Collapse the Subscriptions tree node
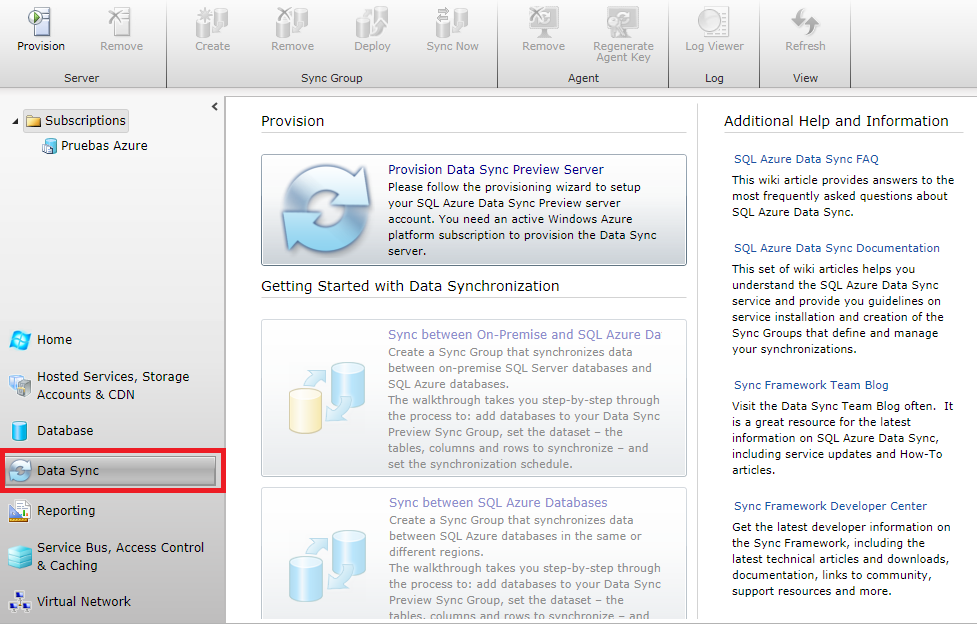 [15, 122]
